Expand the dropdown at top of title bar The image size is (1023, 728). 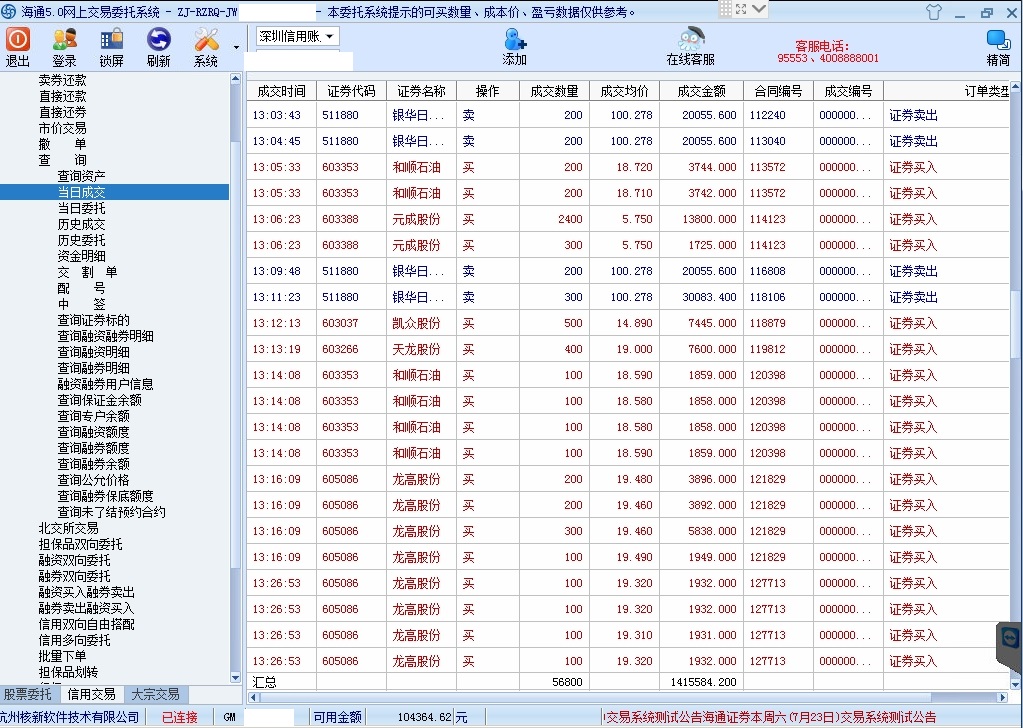(x=758, y=9)
